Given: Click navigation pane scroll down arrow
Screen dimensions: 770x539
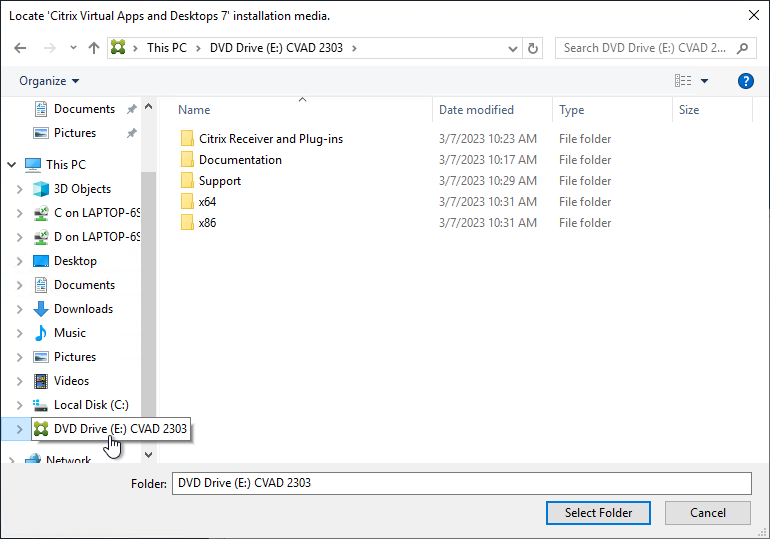Looking at the screenshot, I should pos(148,455).
